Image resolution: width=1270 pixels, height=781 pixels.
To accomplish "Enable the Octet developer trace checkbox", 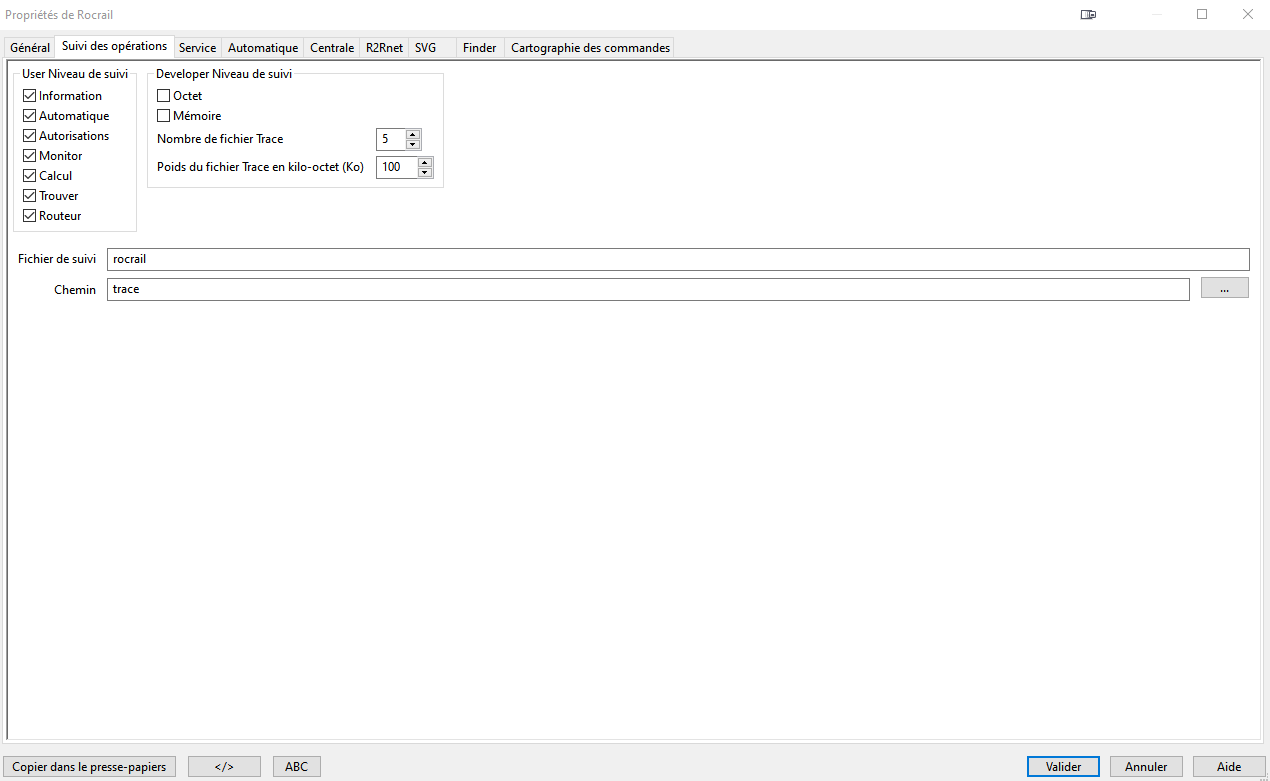I will pos(164,96).
